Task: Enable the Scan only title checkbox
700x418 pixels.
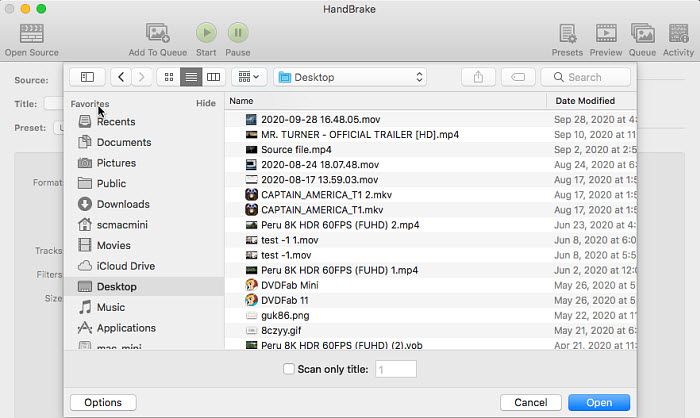Action: point(288,369)
